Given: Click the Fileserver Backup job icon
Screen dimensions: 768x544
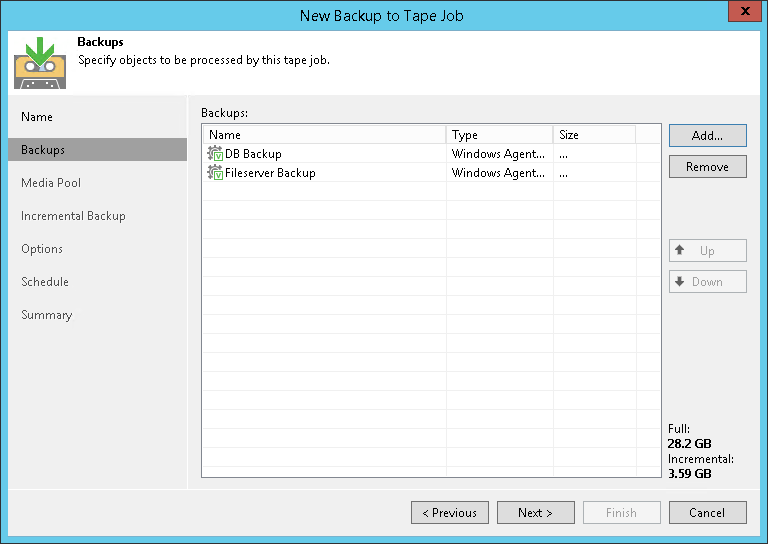Looking at the screenshot, I should [215, 173].
